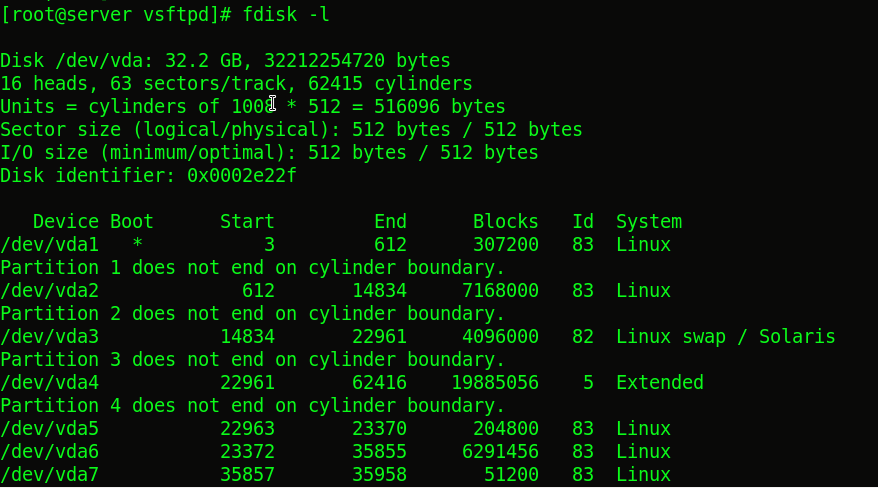
Task: Click the "Linux swap / Solaris" system label
Action: coord(725,337)
